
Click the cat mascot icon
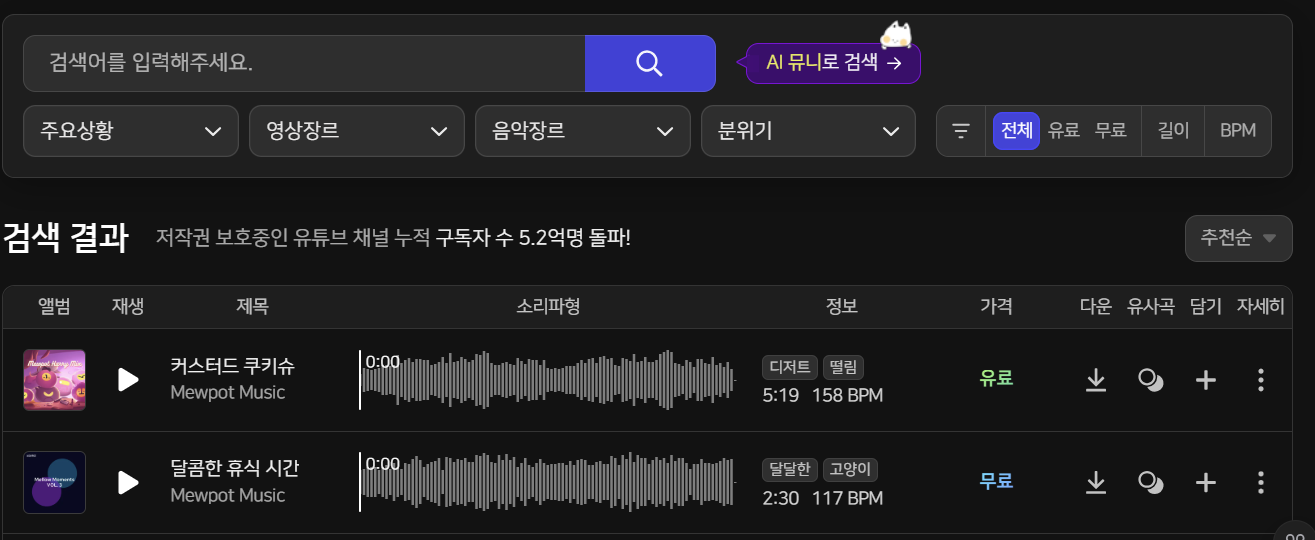[896, 35]
